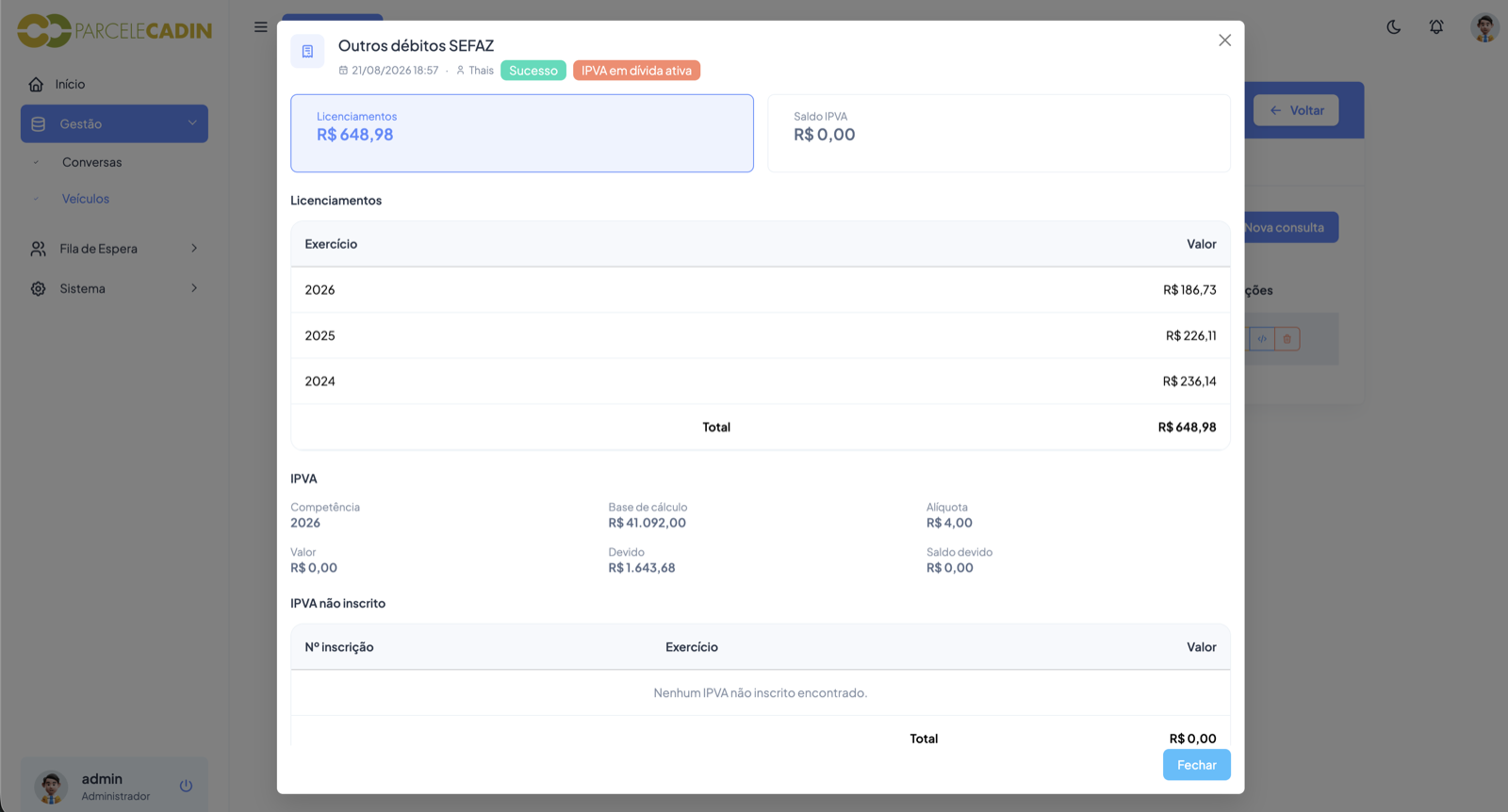Click the R$ 236,14 value cell
Viewport: 1508px width, 812px height.
[1189, 382]
